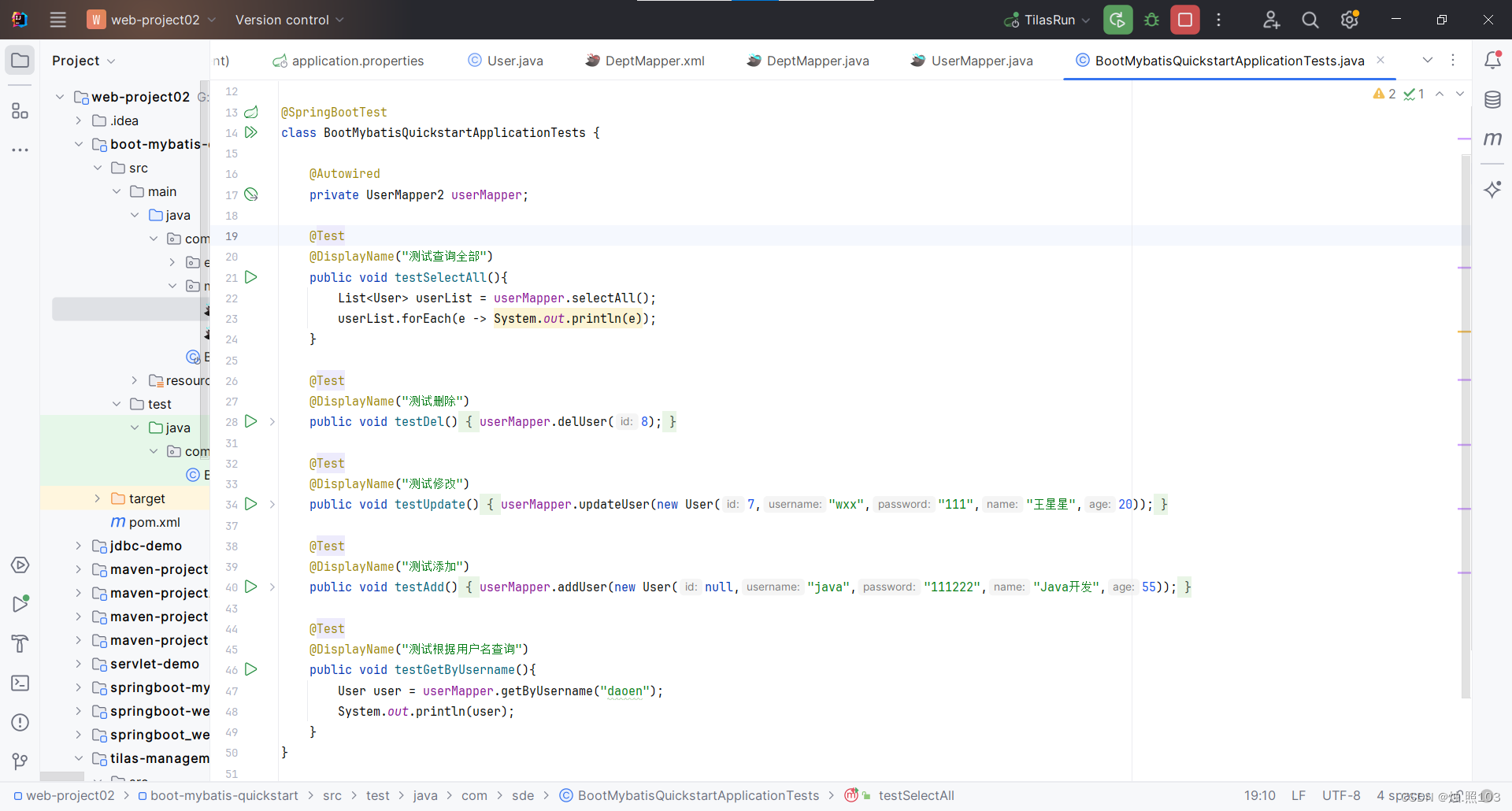This screenshot has width=1512, height=811.
Task: Open the Notifications bell
Action: [x=1492, y=60]
